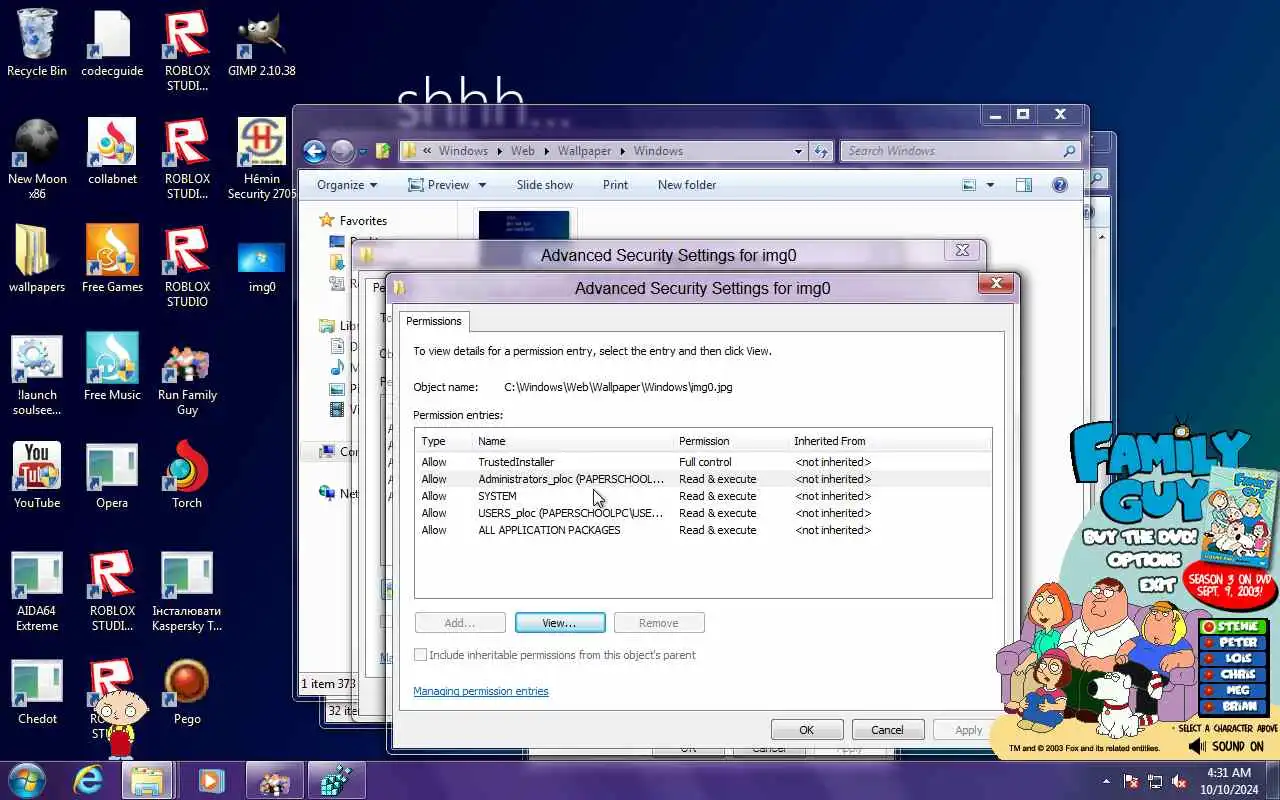
Task: Click New folder in Explorer toolbar
Action: pyautogui.click(x=687, y=185)
